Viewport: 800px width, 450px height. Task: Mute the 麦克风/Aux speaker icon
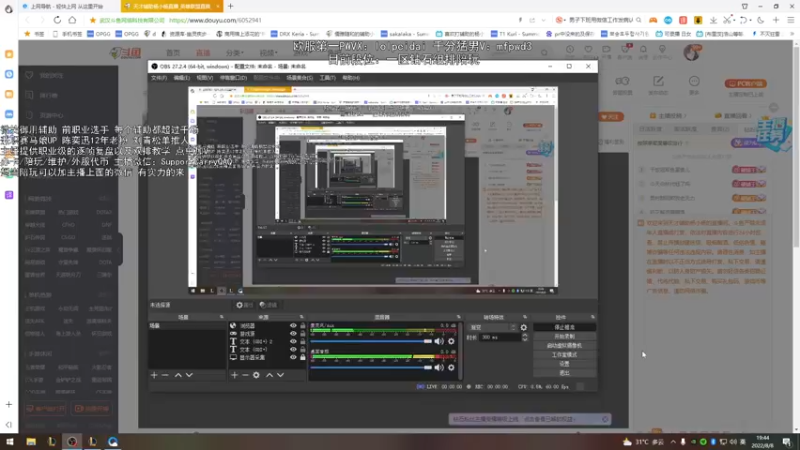point(439,341)
